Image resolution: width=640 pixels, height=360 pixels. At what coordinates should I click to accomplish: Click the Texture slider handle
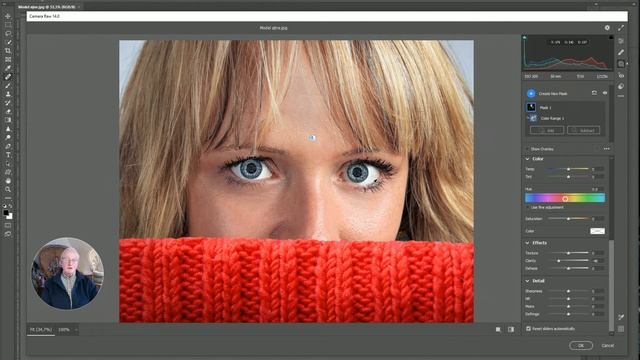(569, 253)
